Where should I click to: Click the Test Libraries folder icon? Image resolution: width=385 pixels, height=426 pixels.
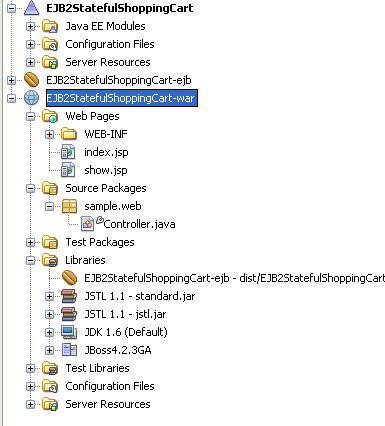(50, 368)
